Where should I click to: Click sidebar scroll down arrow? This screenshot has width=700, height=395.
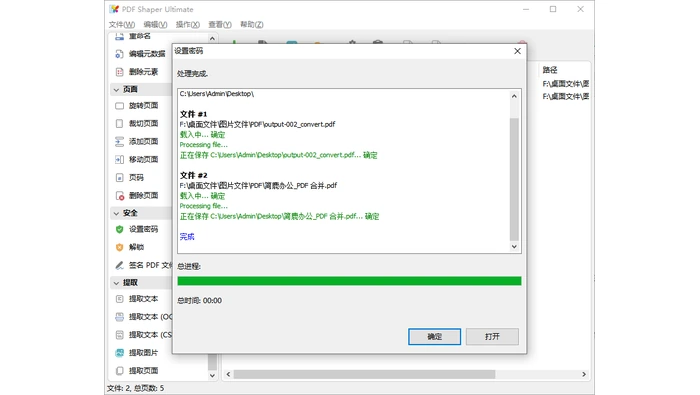click(x=212, y=375)
